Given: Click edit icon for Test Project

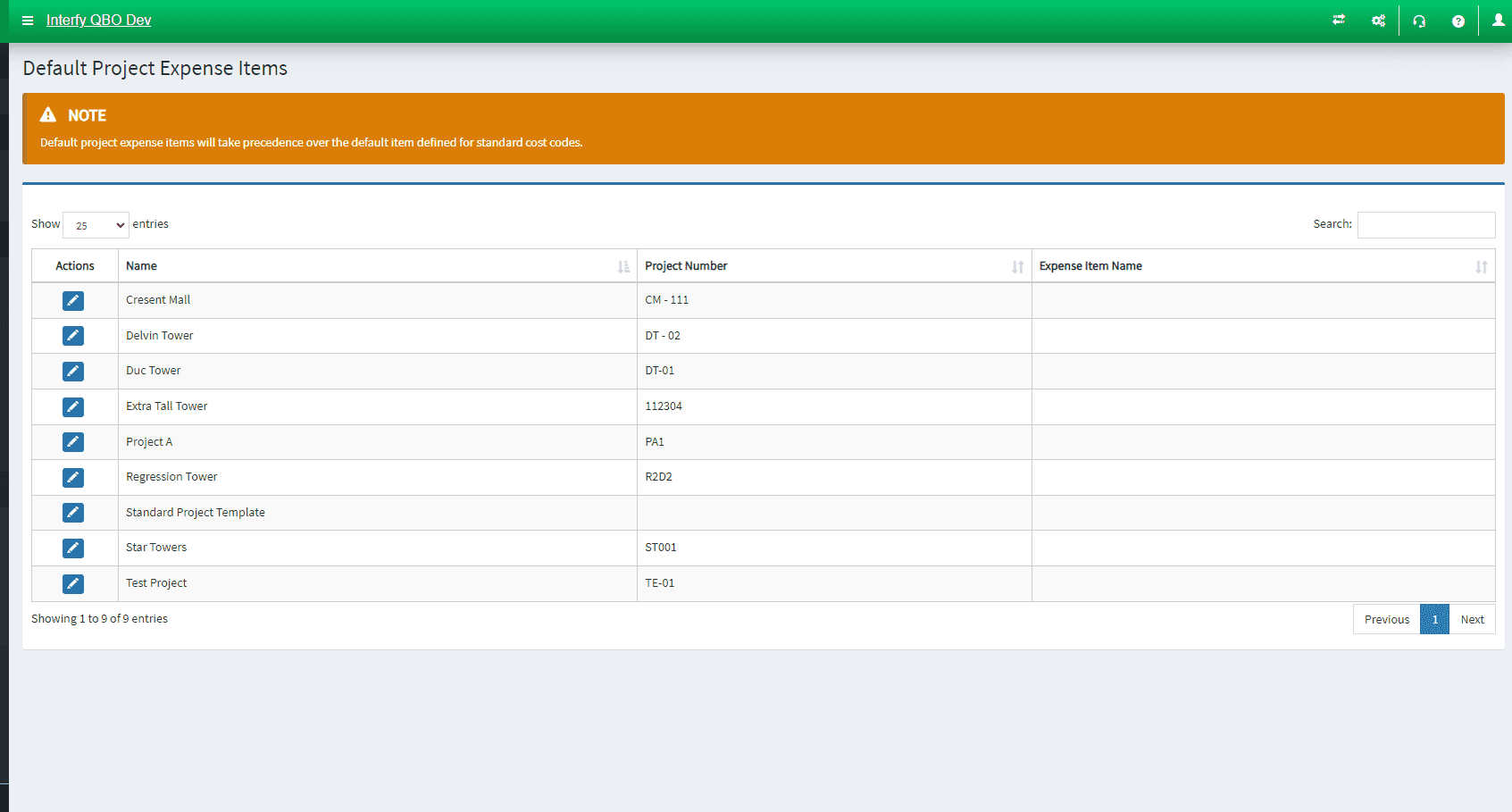Looking at the screenshot, I should [73, 583].
